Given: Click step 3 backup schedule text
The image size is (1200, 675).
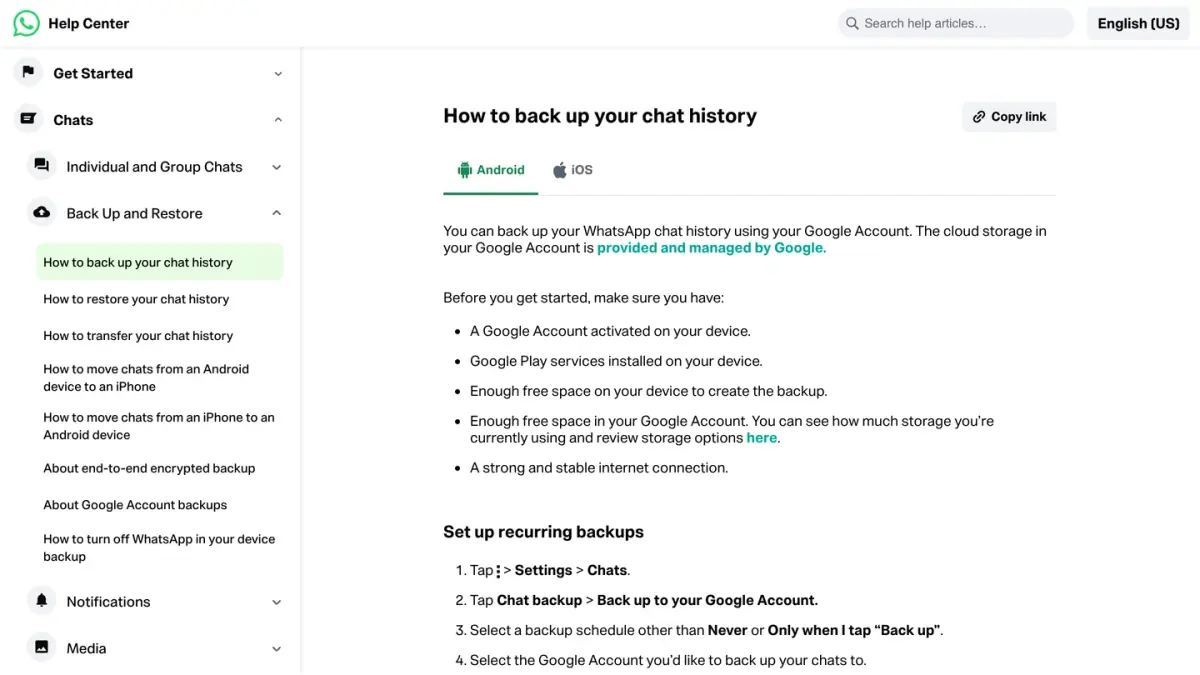Looking at the screenshot, I should (707, 630).
